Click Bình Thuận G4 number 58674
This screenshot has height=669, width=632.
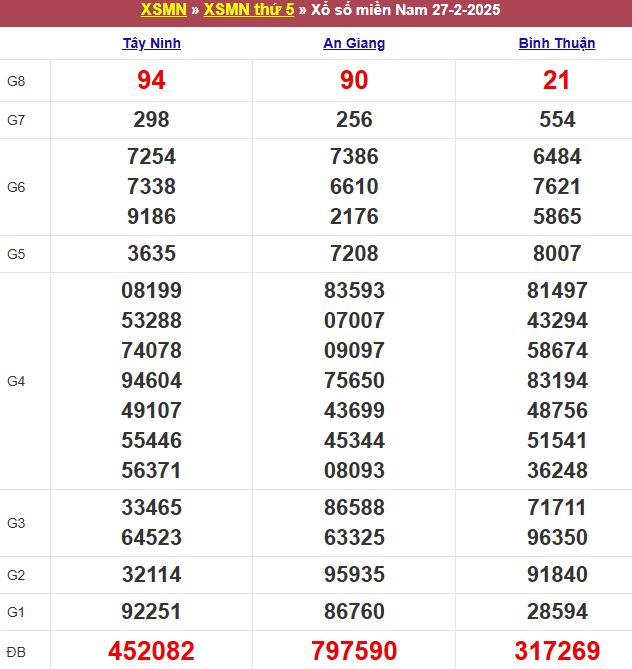[x=557, y=350]
